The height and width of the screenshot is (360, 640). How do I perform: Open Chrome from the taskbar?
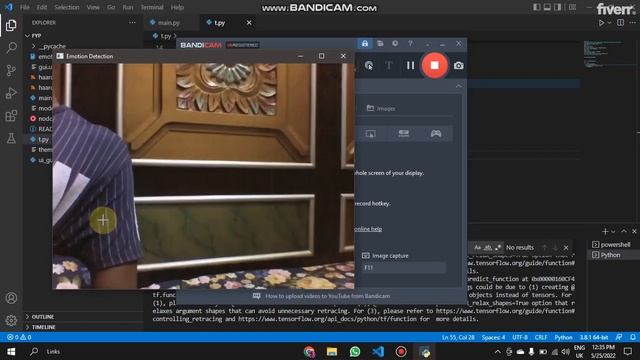[309, 351]
